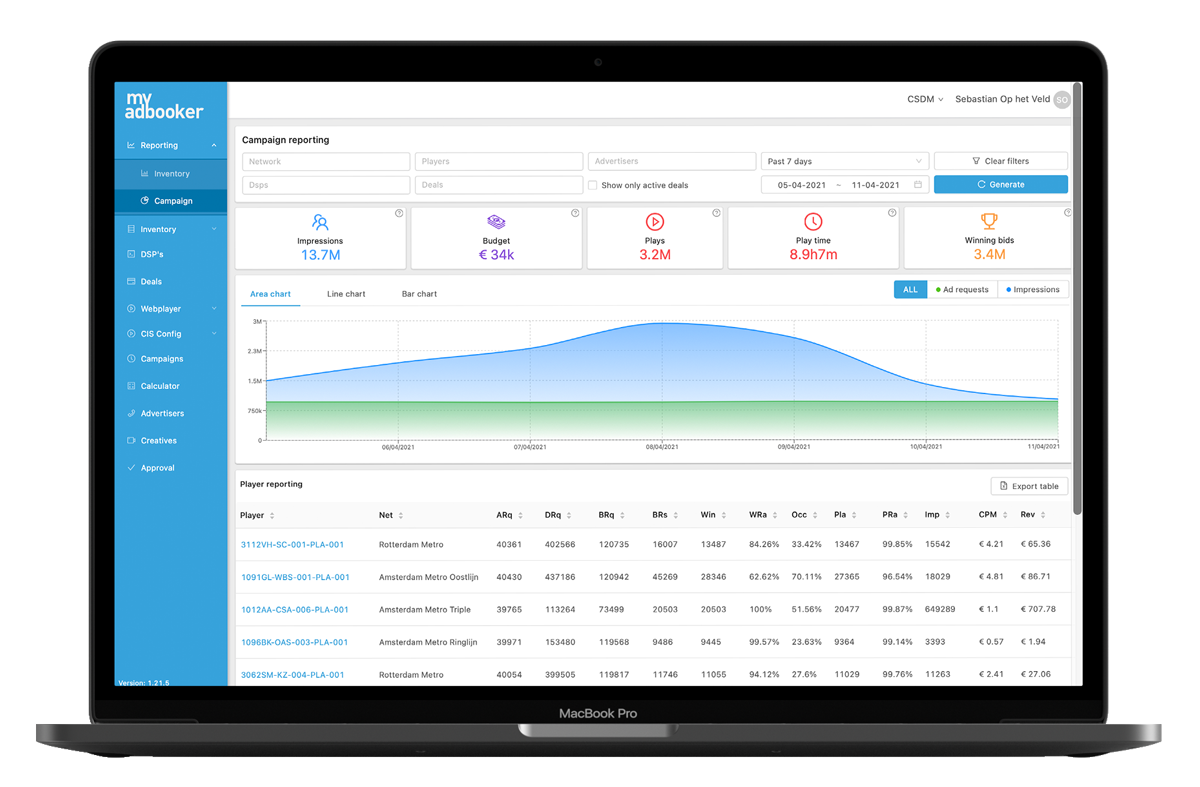Enable Show only active deals checkbox
This screenshot has width=1200, height=787.
click(593, 185)
